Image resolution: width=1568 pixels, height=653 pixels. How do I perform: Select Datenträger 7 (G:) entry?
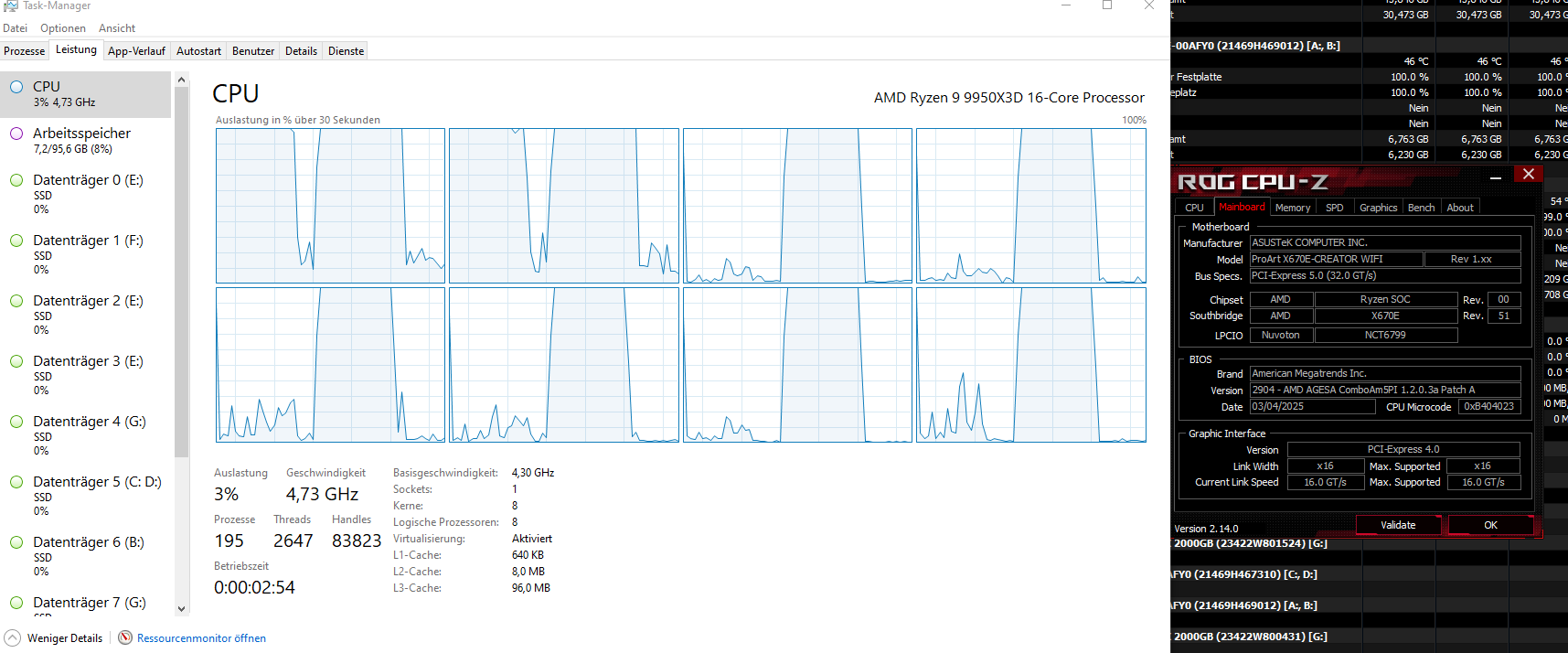coord(86,603)
